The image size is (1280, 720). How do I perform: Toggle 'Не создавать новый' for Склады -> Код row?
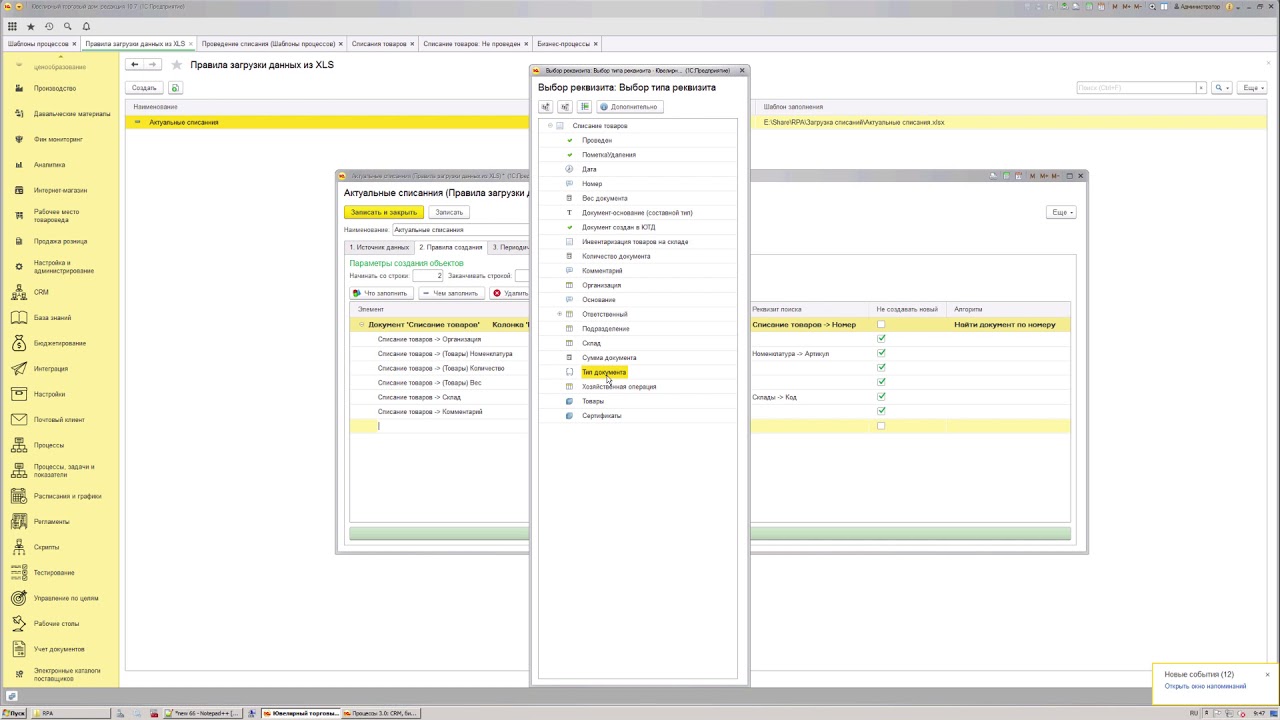881,397
